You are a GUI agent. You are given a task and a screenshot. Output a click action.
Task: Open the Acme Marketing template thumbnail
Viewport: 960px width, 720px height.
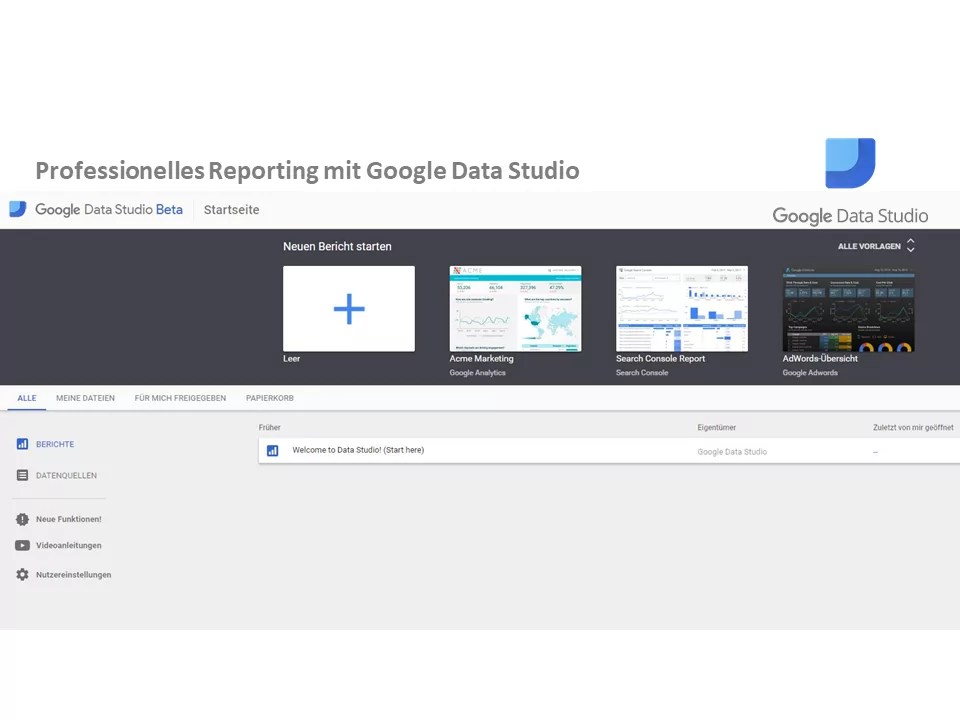pos(515,307)
